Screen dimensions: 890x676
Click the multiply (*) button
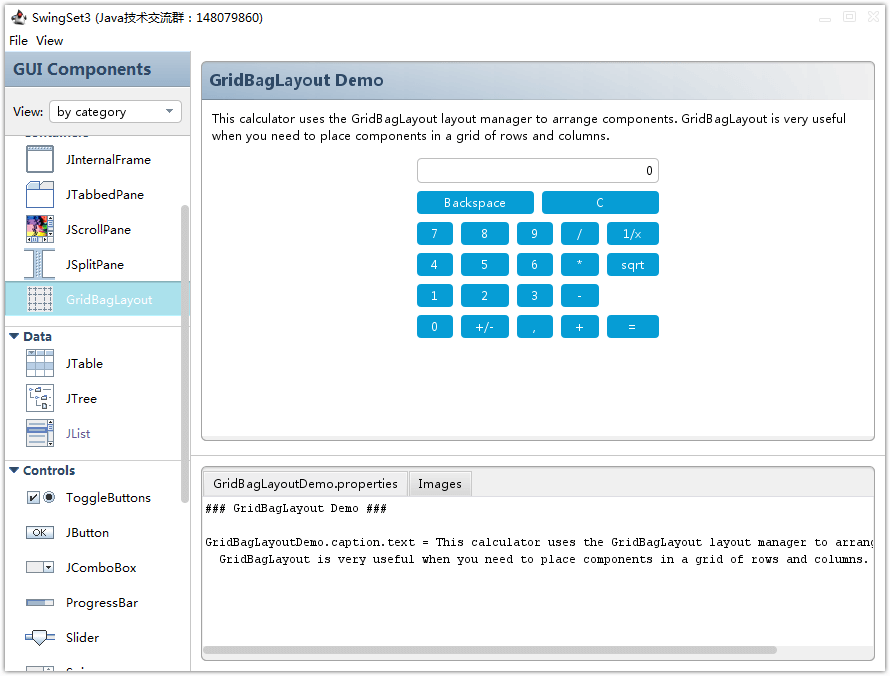coord(580,264)
